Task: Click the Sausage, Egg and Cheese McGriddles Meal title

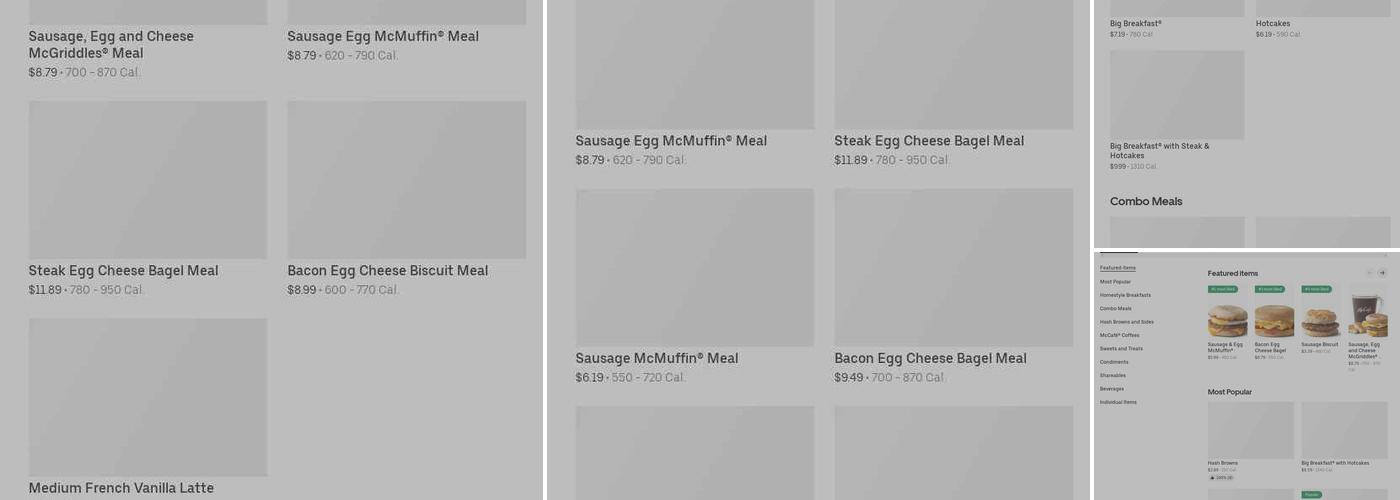Action: click(111, 45)
